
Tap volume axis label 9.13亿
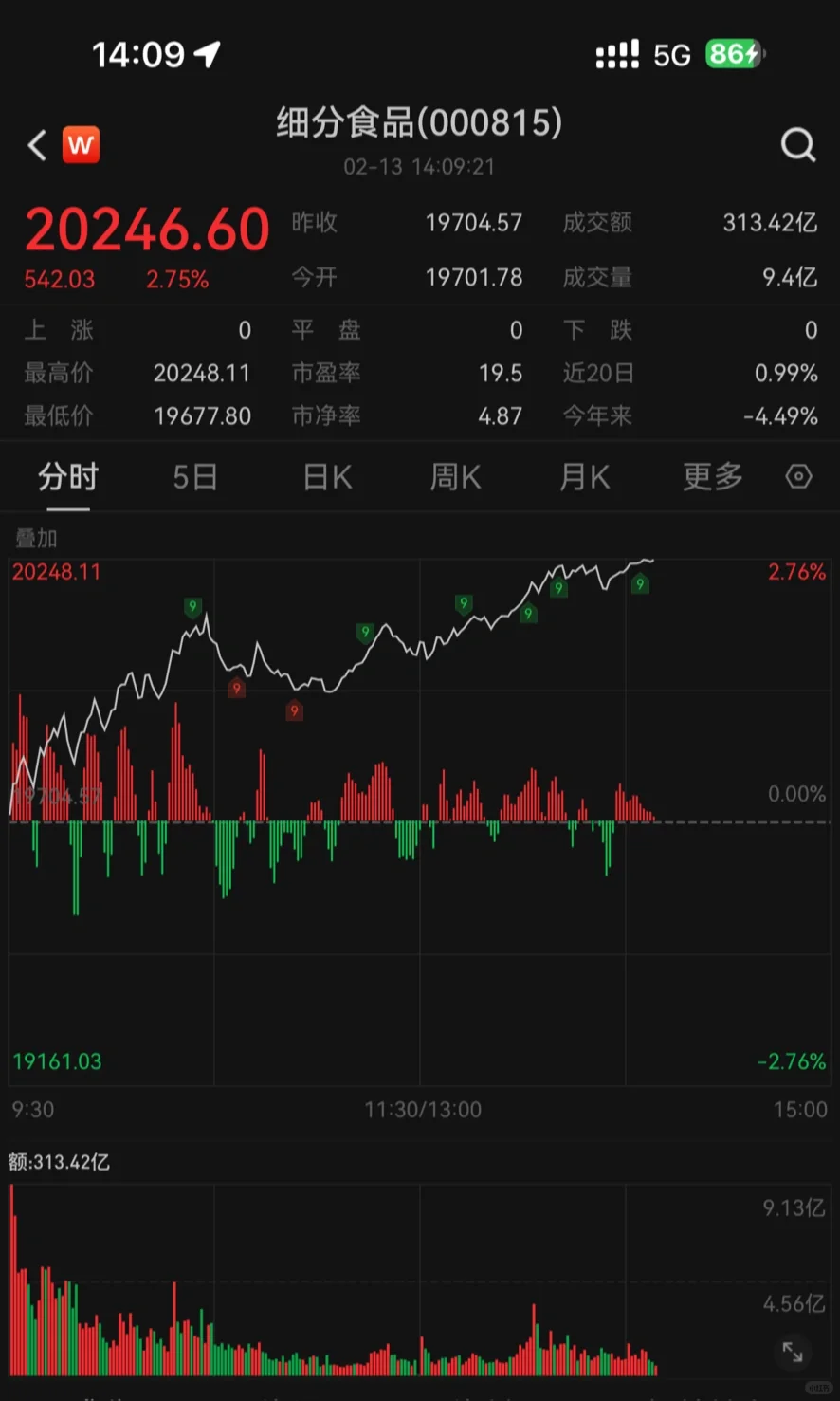pyautogui.click(x=794, y=1207)
